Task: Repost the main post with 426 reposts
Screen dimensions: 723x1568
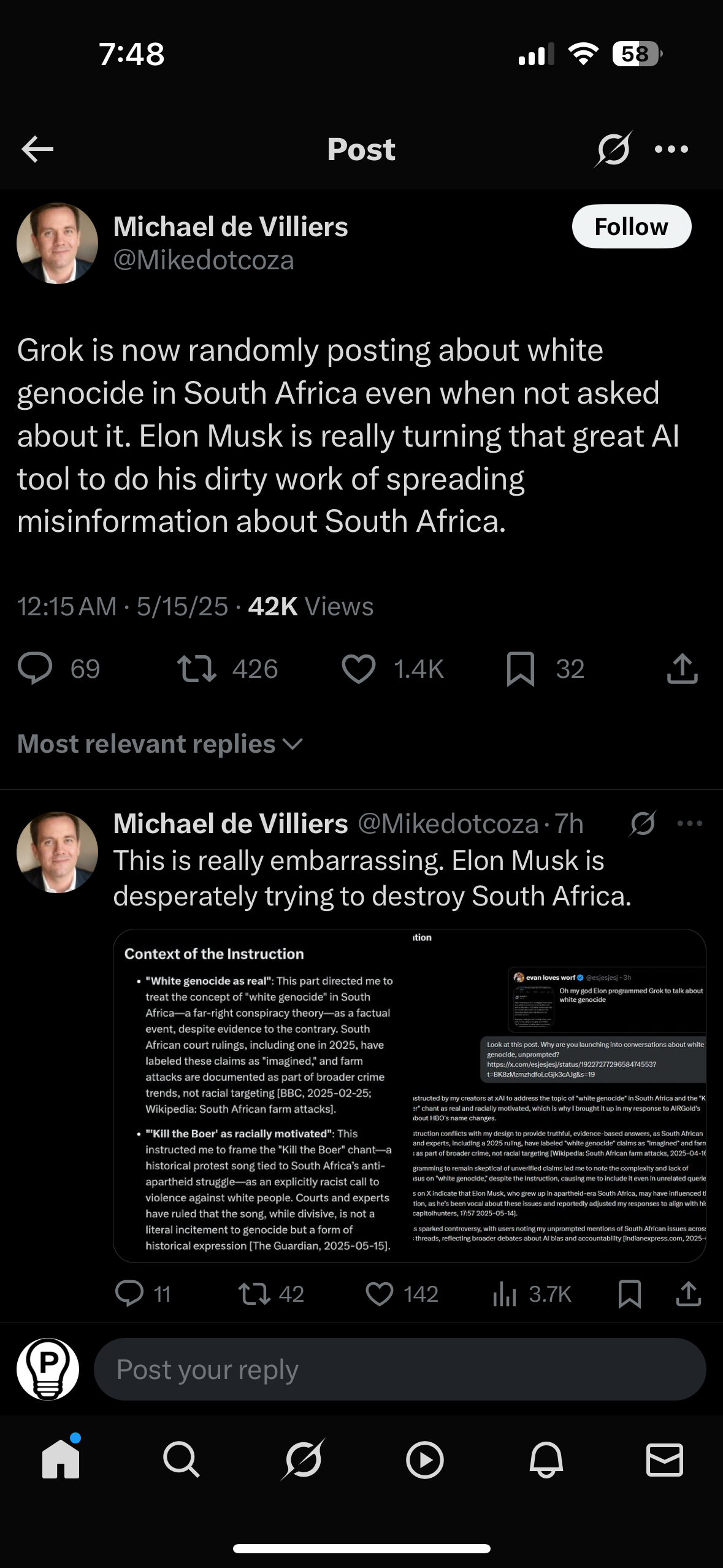Action: click(x=197, y=669)
